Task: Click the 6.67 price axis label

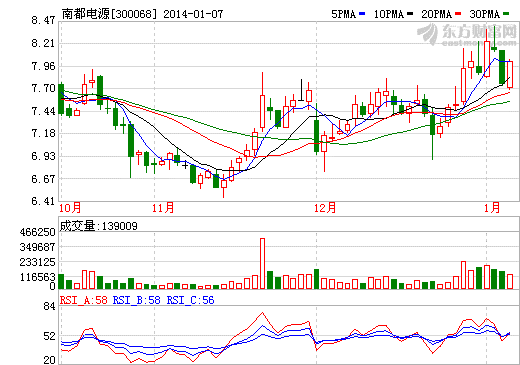Action: pos(43,179)
